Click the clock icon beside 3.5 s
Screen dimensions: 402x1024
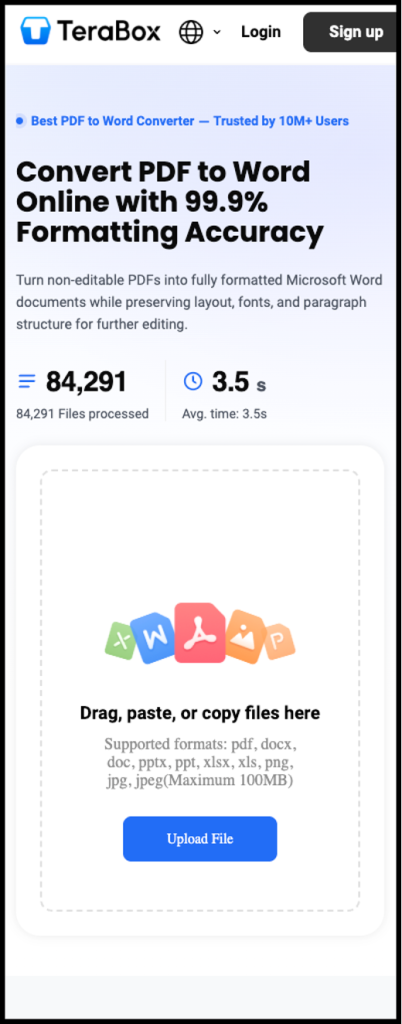click(193, 381)
